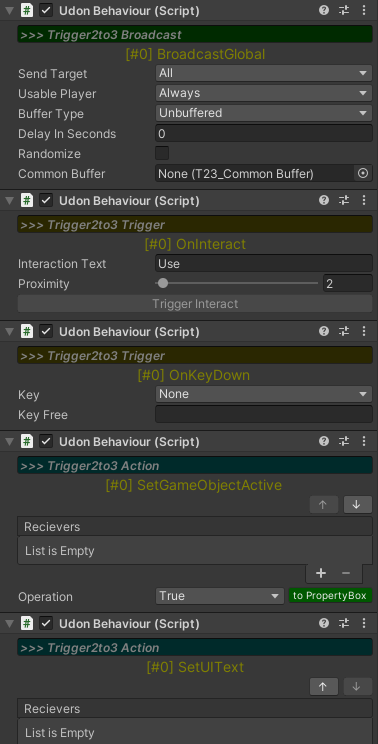Open help for BroadcastGlobal Udon Behaviour
This screenshot has width=378, height=744.
(324, 10)
